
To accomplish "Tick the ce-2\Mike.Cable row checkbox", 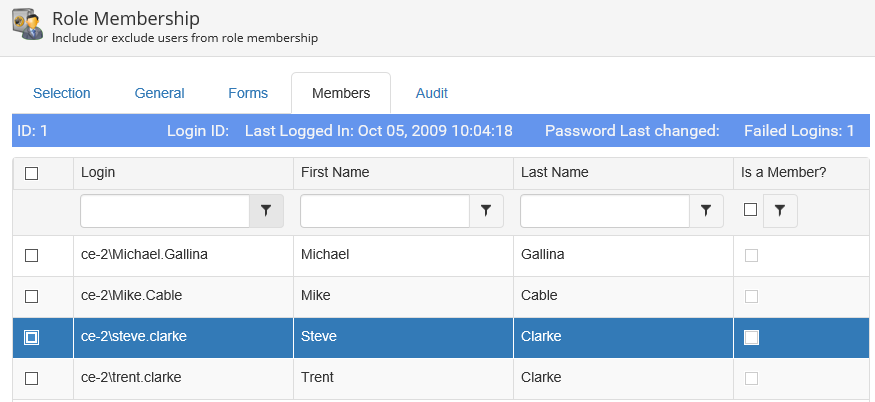I will [31, 296].
